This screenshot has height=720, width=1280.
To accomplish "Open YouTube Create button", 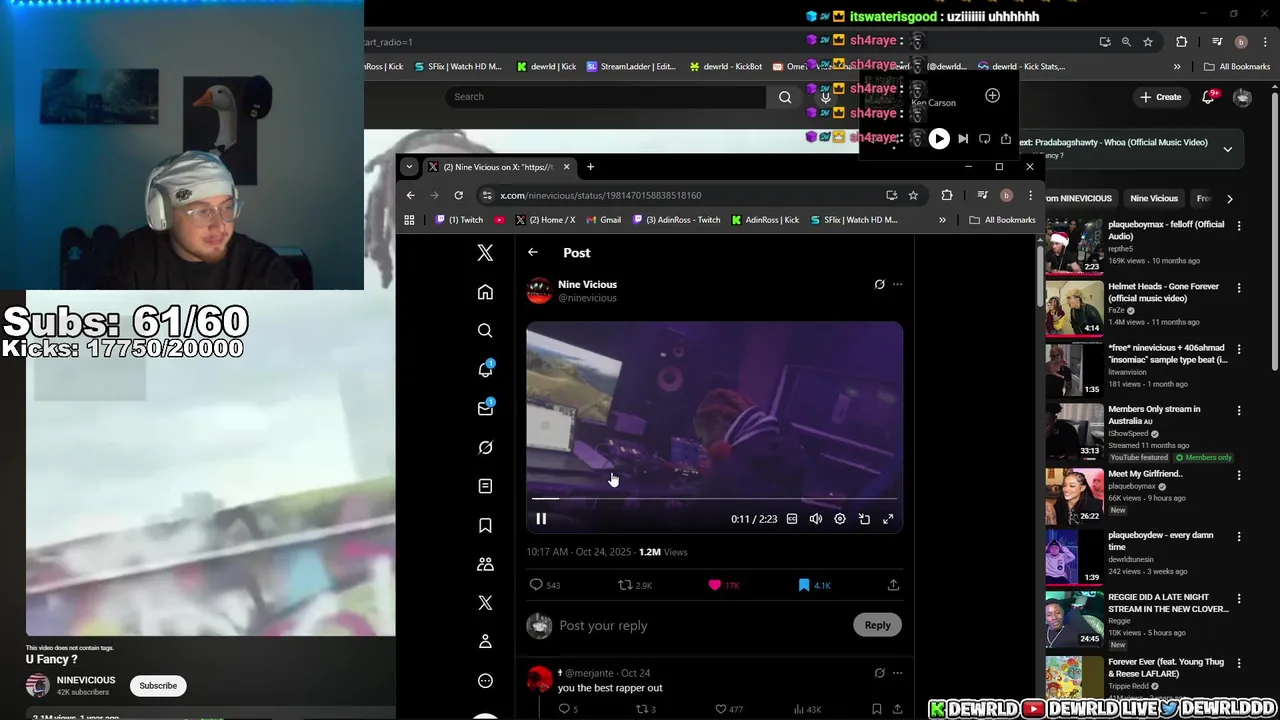I will coord(1160,97).
